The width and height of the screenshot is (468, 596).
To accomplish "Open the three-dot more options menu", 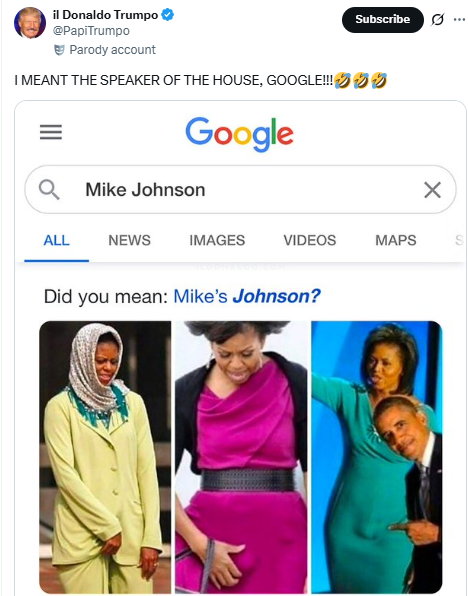I will [459, 19].
